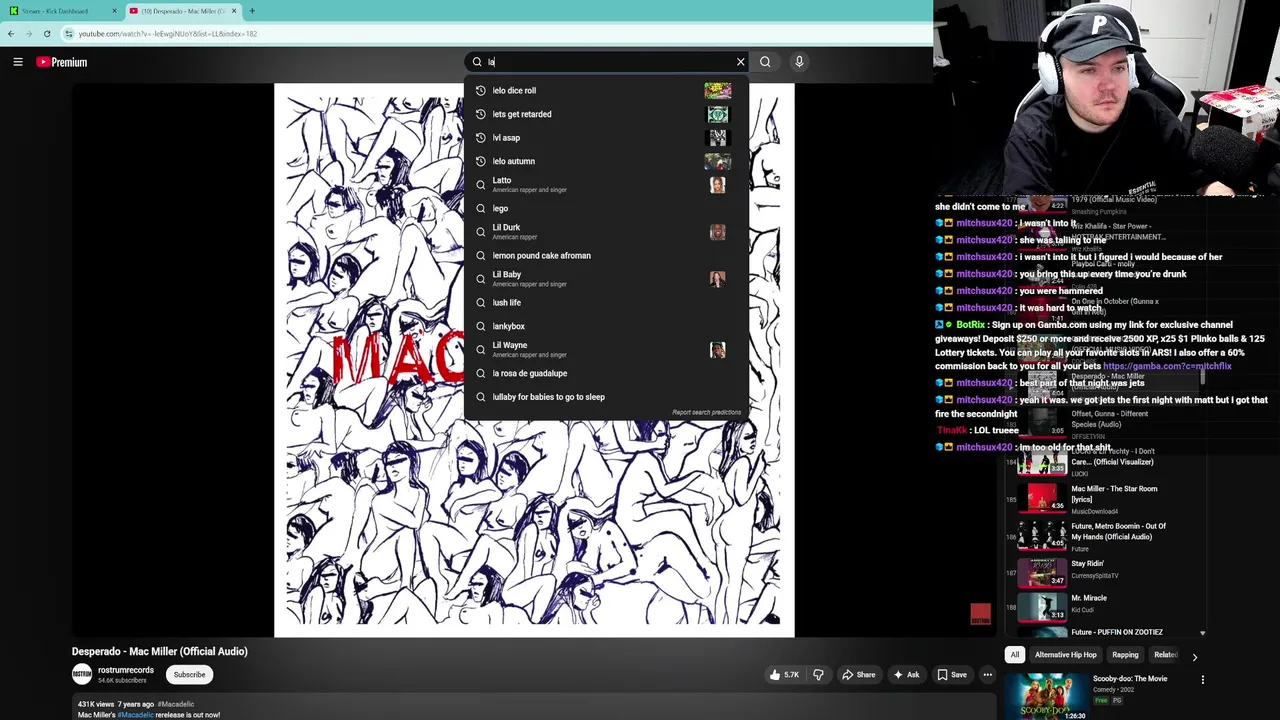Clear search text with the X icon

pyautogui.click(x=741, y=62)
